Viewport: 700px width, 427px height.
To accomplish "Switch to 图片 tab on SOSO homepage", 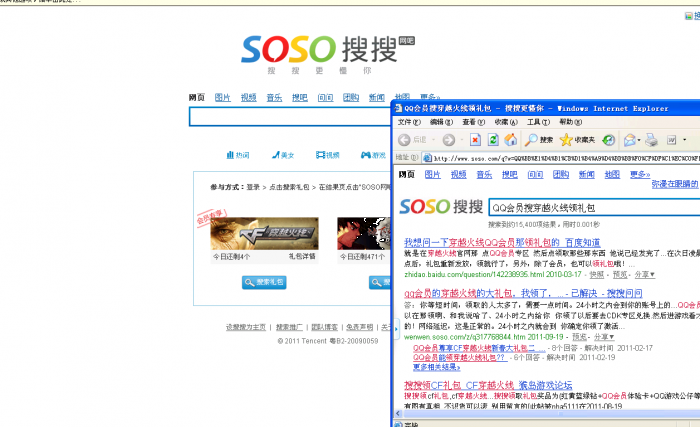I will (x=222, y=97).
